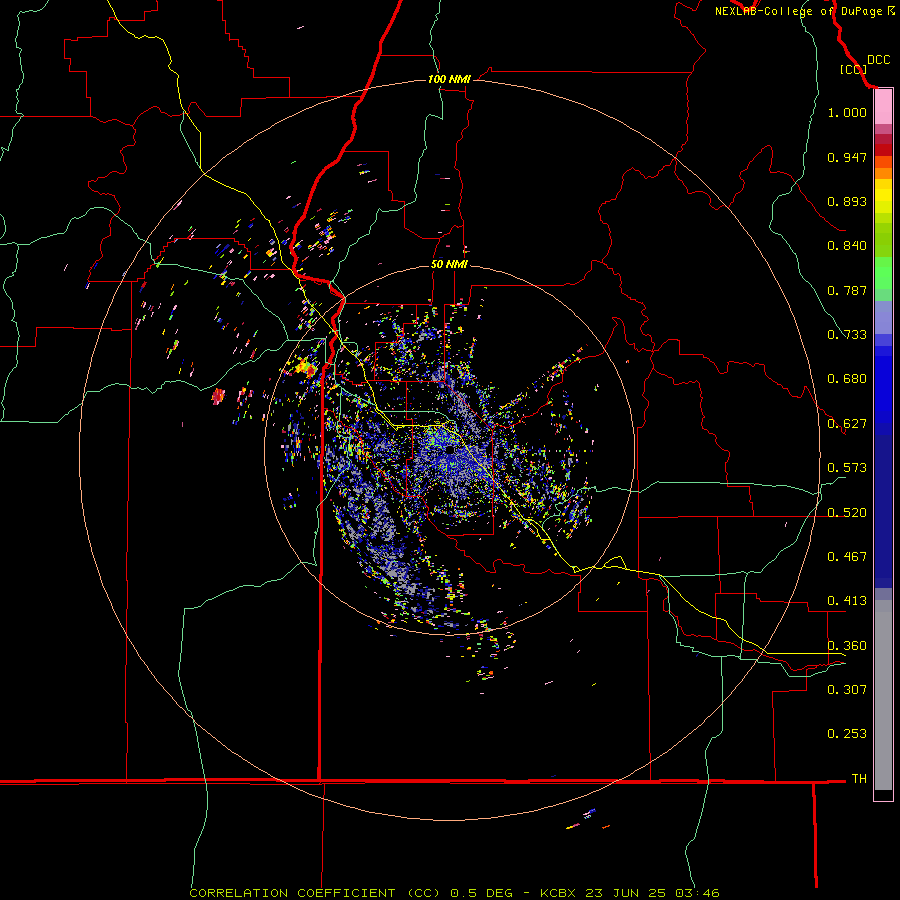Pick the gray swatch near 0.307

tap(883, 695)
